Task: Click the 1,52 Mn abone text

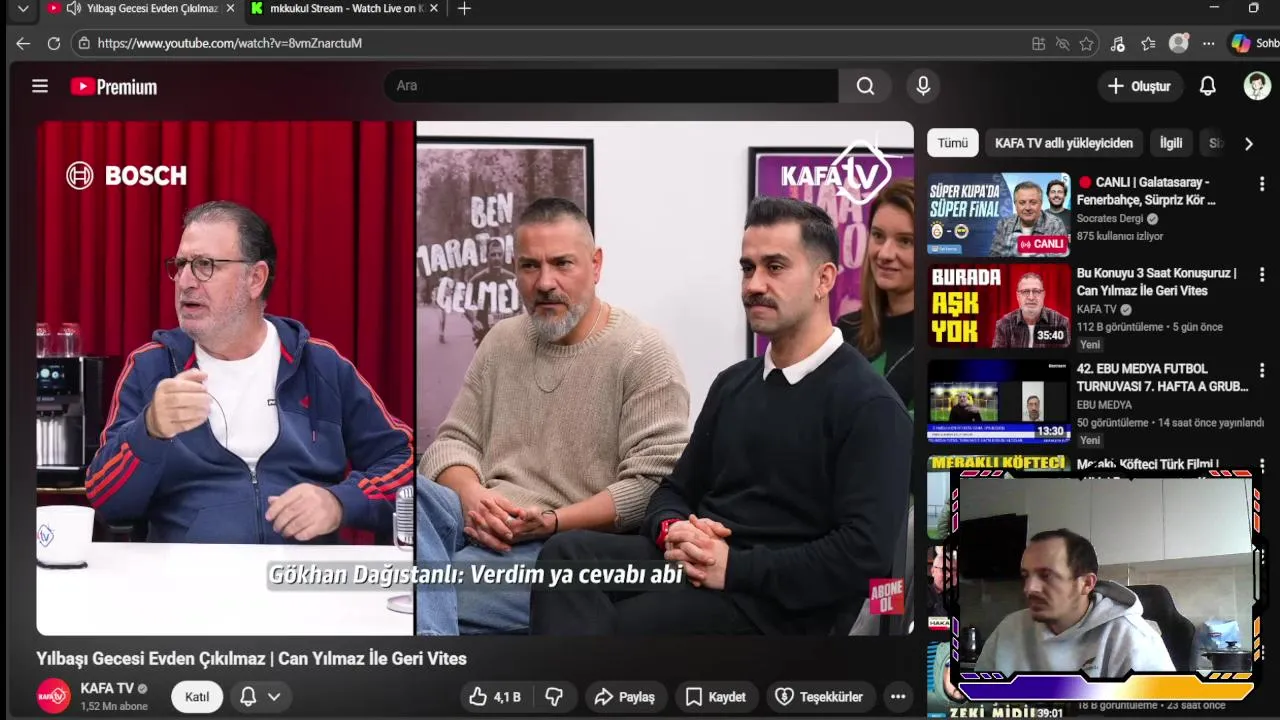Action: pyautogui.click(x=114, y=706)
